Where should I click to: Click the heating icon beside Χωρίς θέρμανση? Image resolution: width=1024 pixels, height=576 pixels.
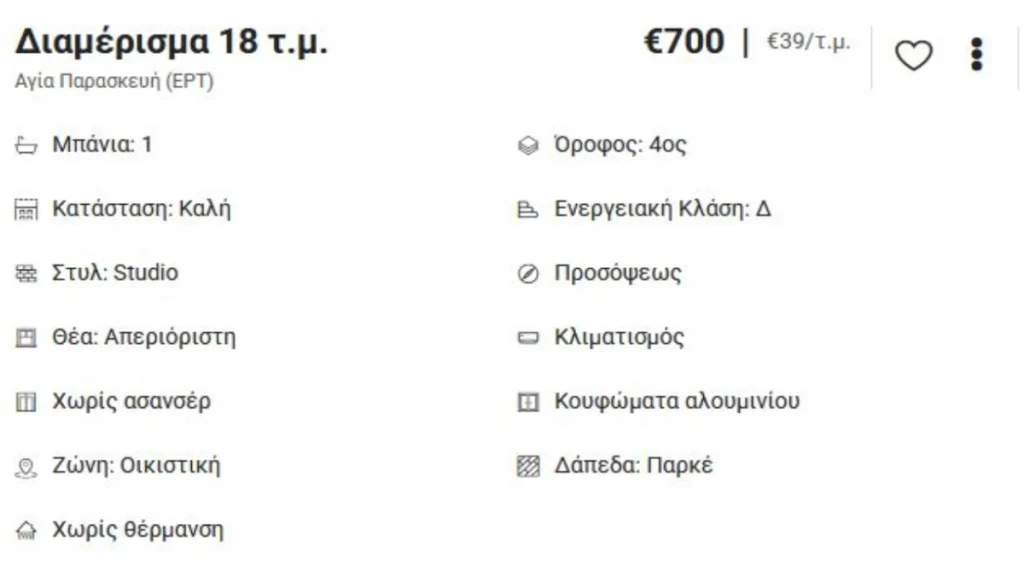tap(26, 531)
